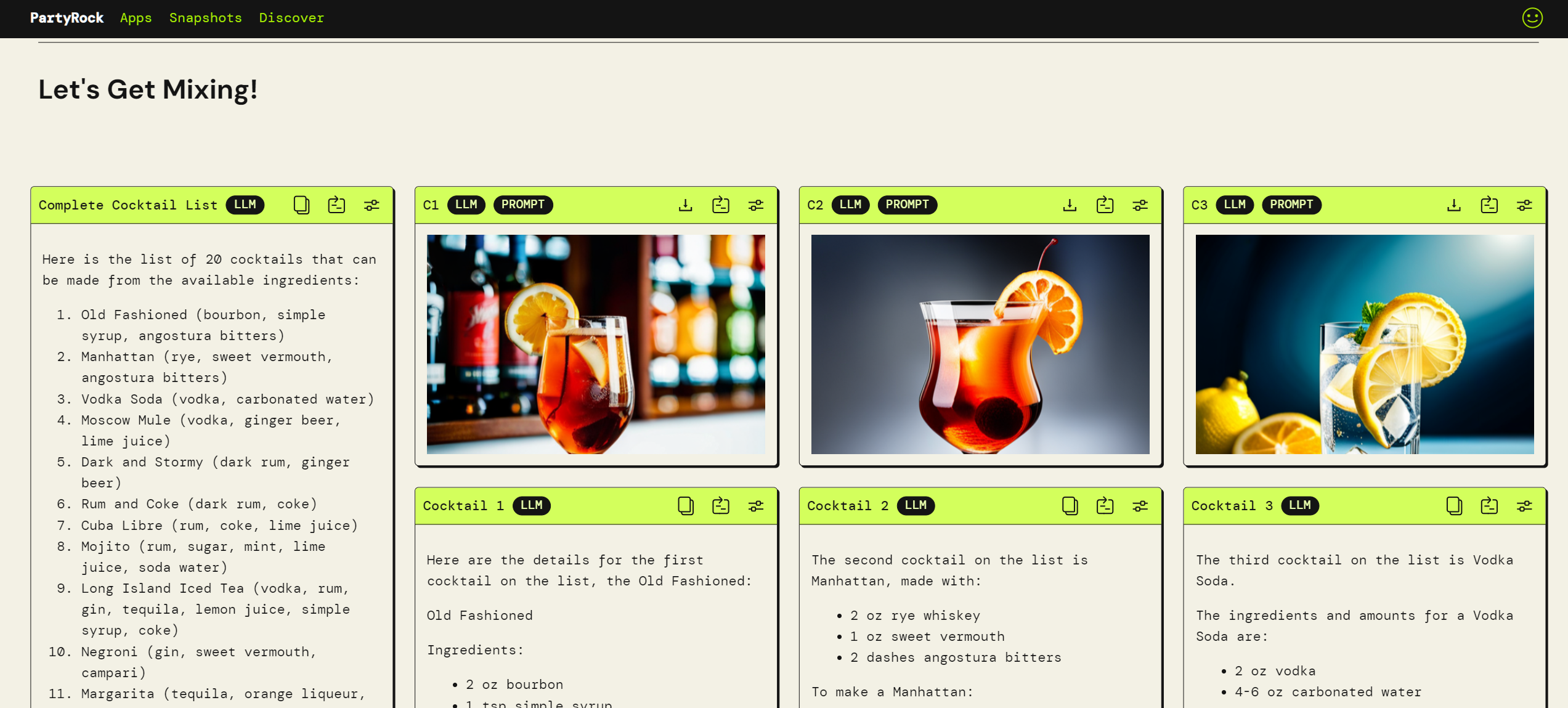This screenshot has width=1568, height=708.
Task: Click the C1 Old Fashioned image
Action: (596, 344)
